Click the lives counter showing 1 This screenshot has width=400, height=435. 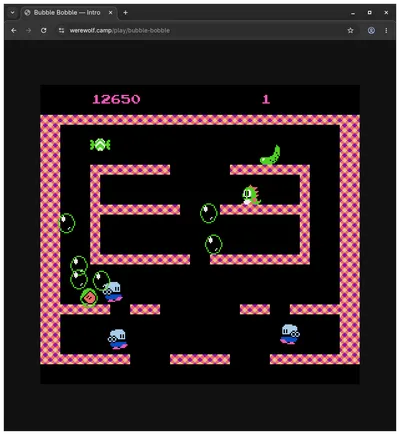click(x=266, y=99)
